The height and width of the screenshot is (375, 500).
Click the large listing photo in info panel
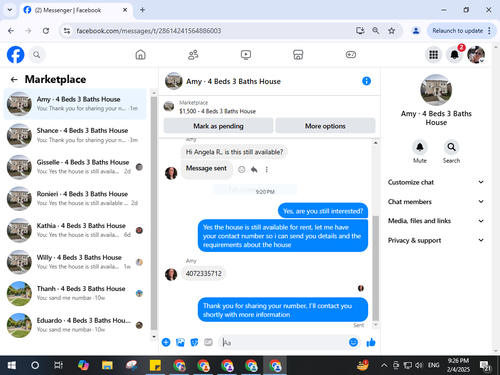point(436,90)
